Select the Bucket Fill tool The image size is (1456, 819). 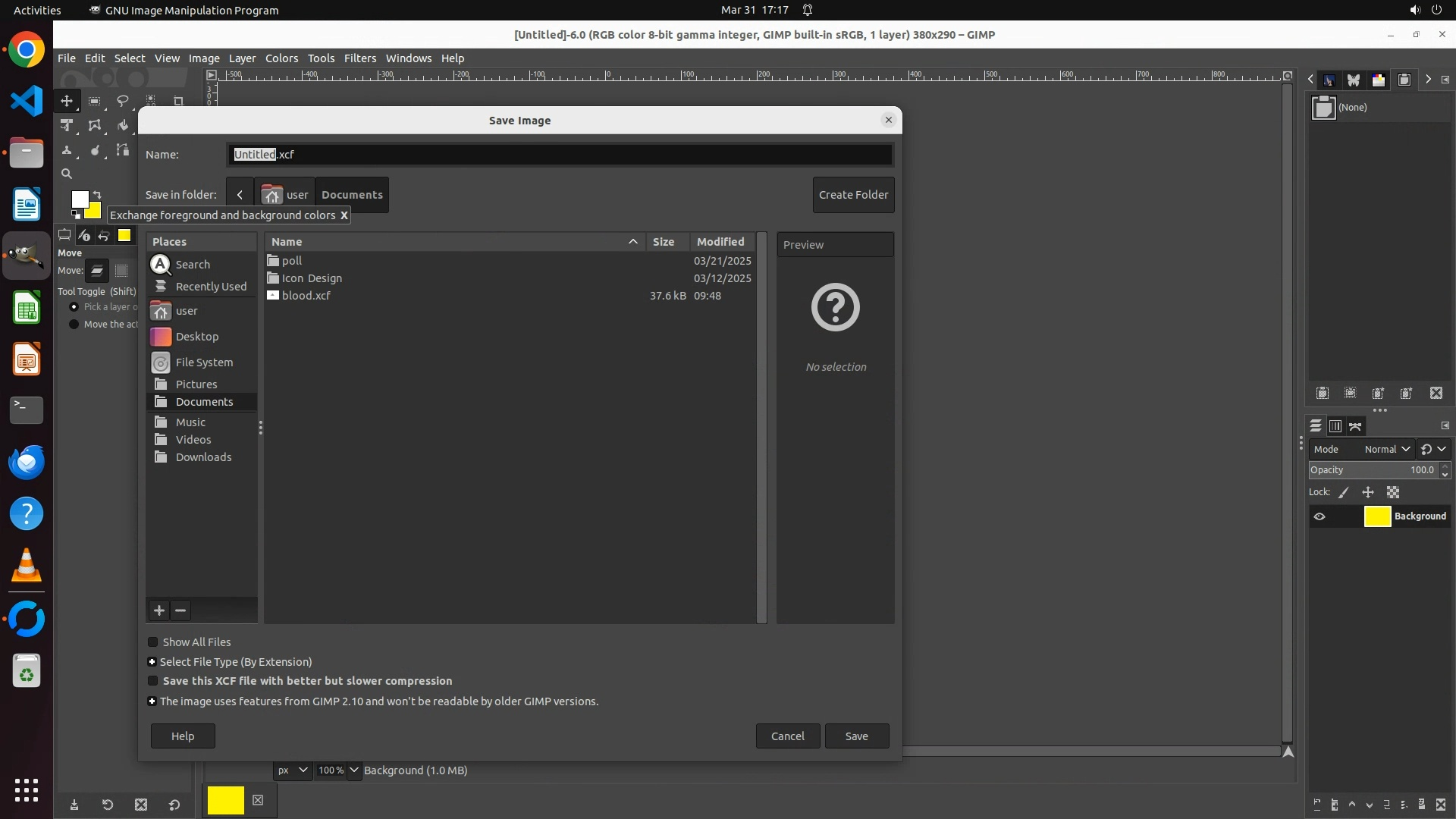coord(122,126)
